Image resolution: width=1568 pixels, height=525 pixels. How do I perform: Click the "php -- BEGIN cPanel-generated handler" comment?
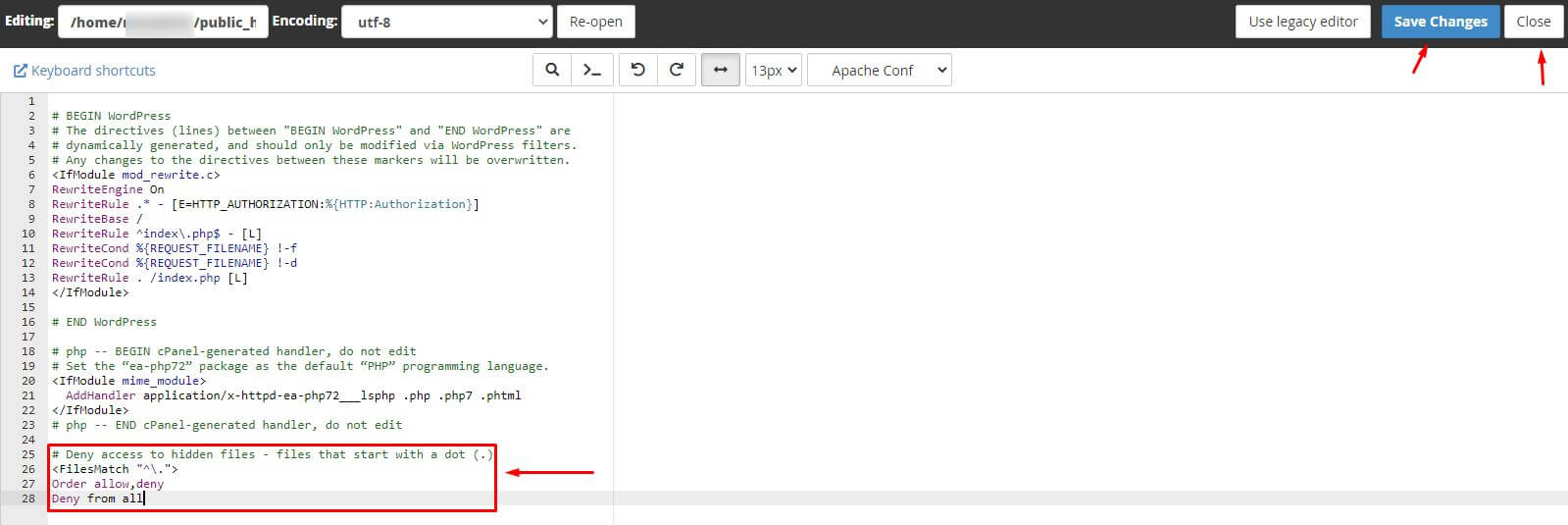(x=234, y=351)
